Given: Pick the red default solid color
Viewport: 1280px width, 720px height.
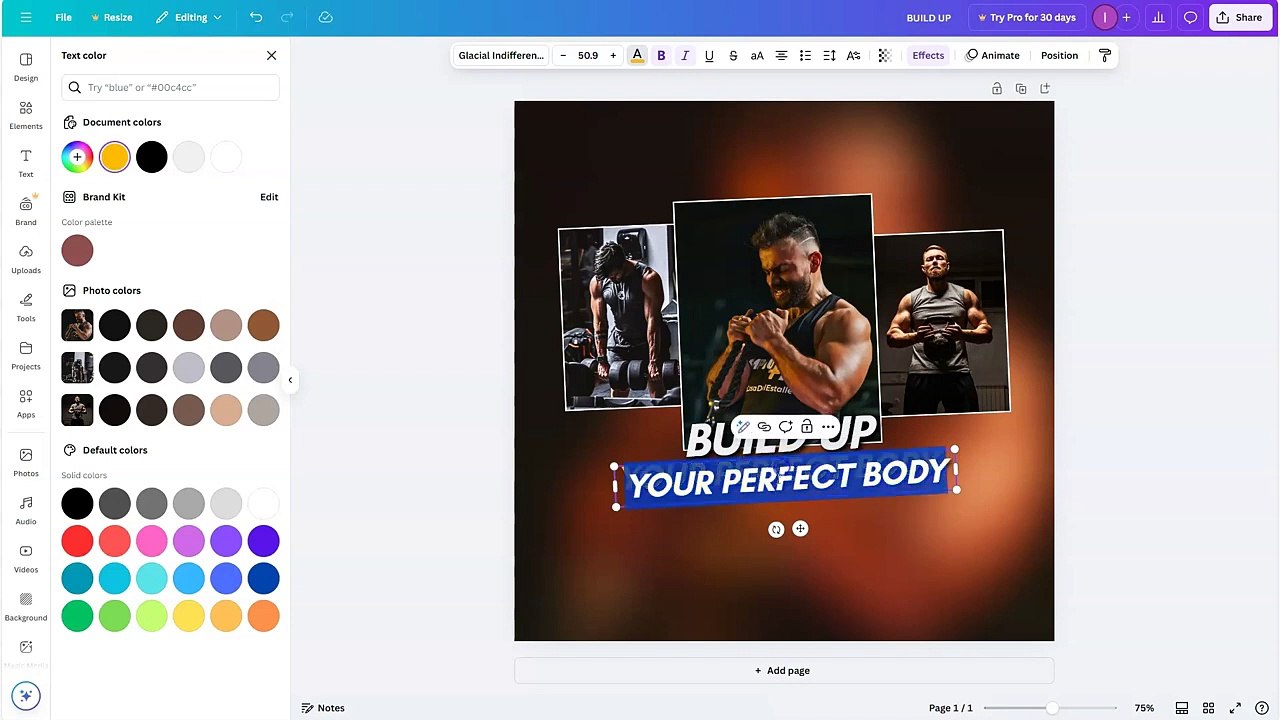Looking at the screenshot, I should [77, 541].
